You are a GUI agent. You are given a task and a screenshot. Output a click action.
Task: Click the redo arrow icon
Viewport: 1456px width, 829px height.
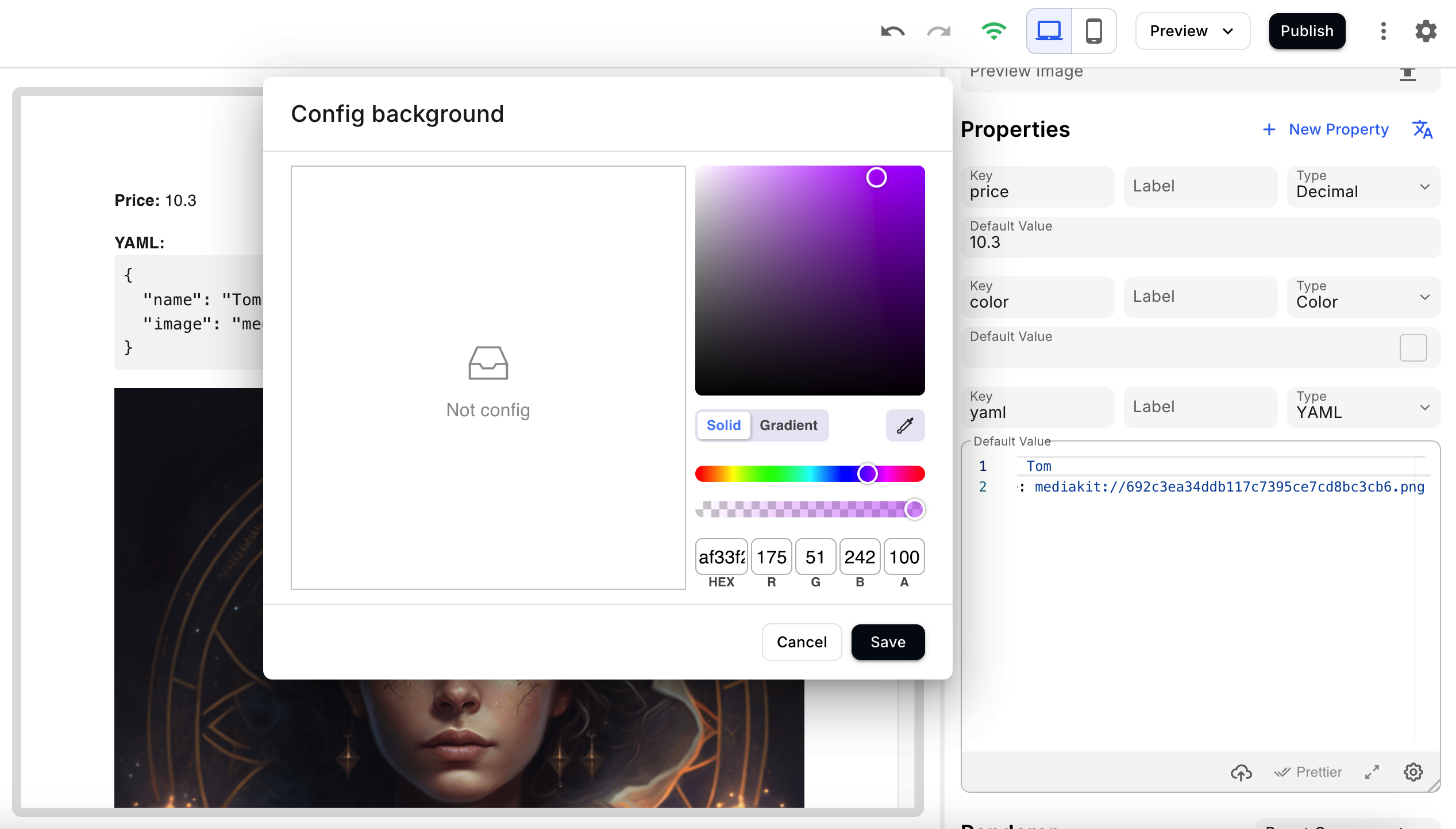click(x=939, y=31)
